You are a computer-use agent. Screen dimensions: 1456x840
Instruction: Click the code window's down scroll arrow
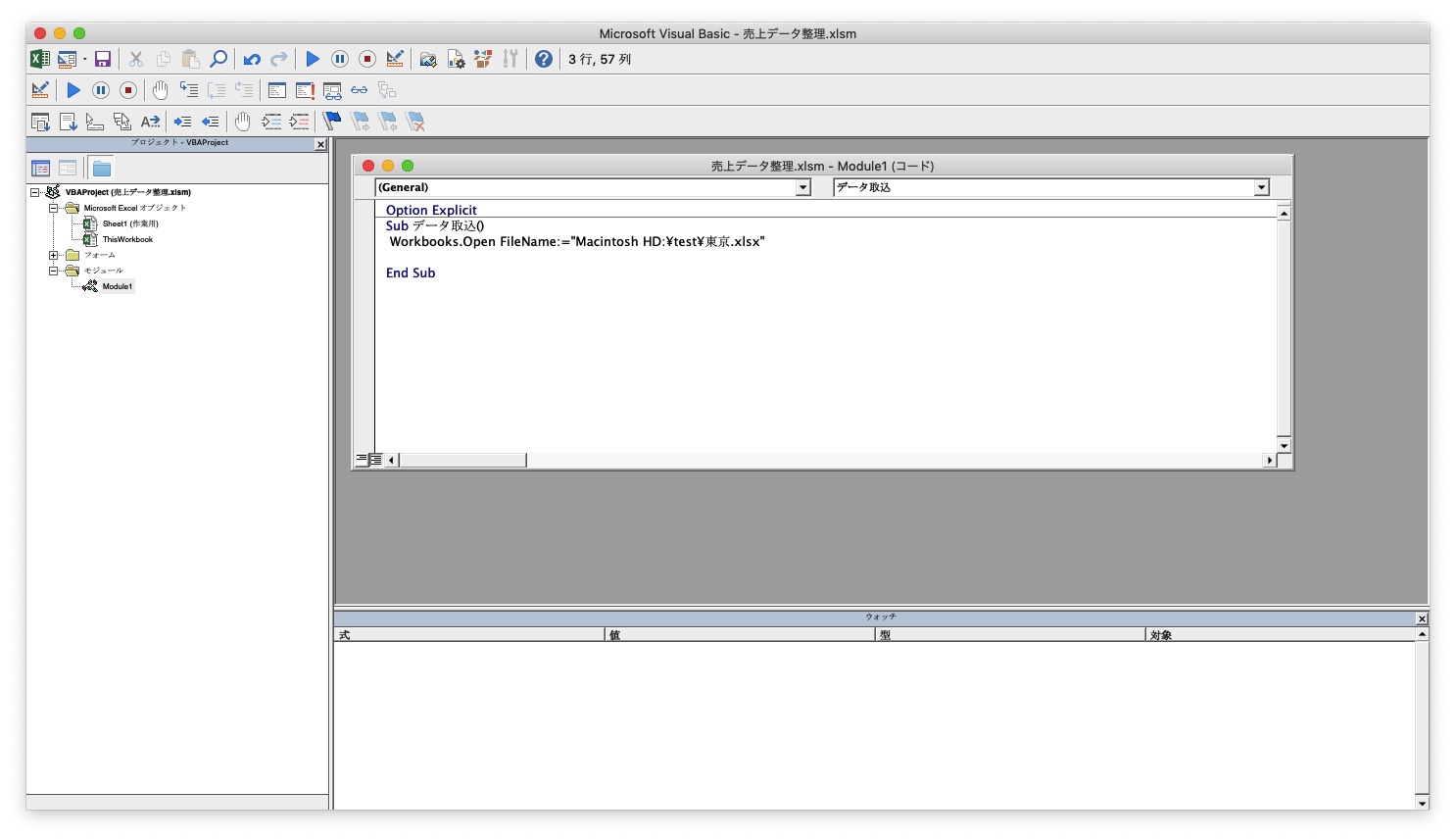pos(1284,446)
